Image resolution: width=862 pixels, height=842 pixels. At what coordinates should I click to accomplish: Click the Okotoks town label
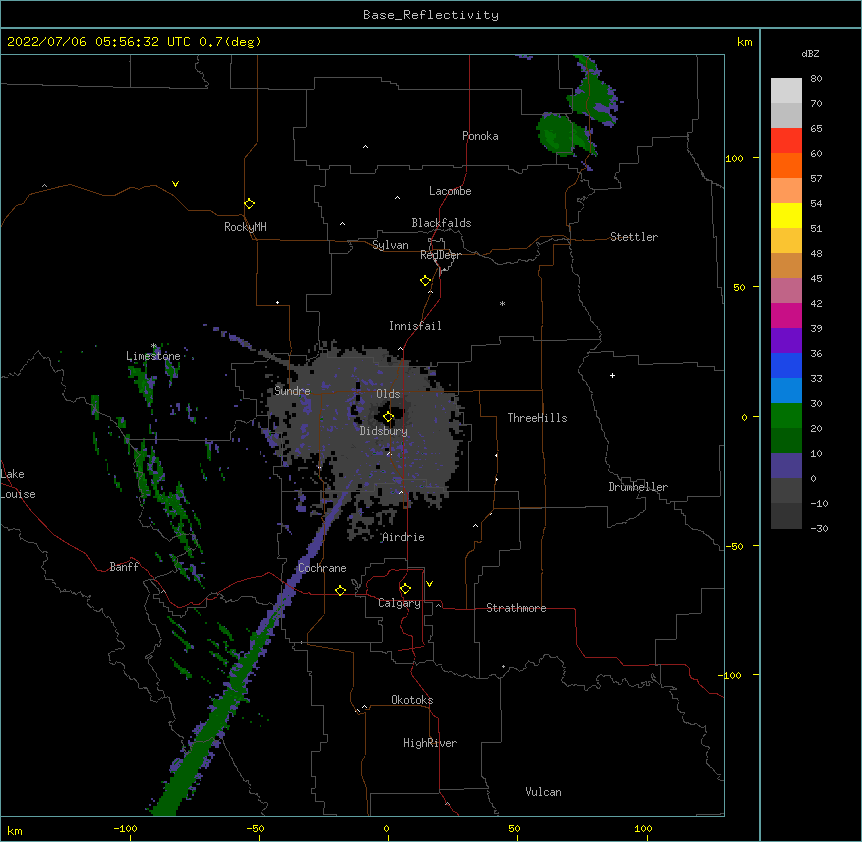[412, 700]
